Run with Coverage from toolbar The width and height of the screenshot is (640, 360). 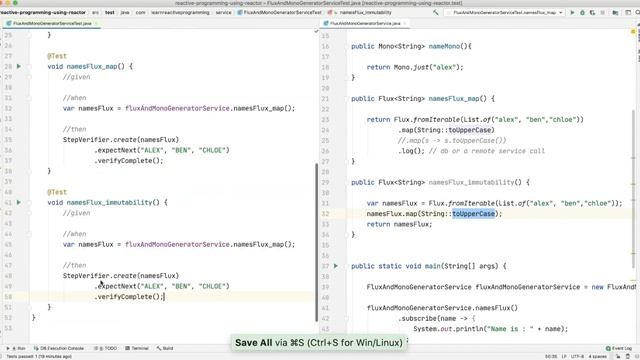pos(592,13)
